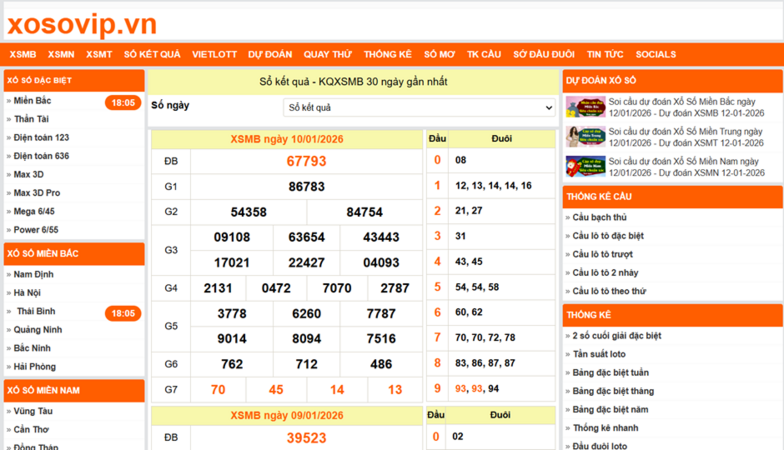
Task: Open the Miền Bắc prediction thumbnail image
Action: pyautogui.click(x=585, y=107)
